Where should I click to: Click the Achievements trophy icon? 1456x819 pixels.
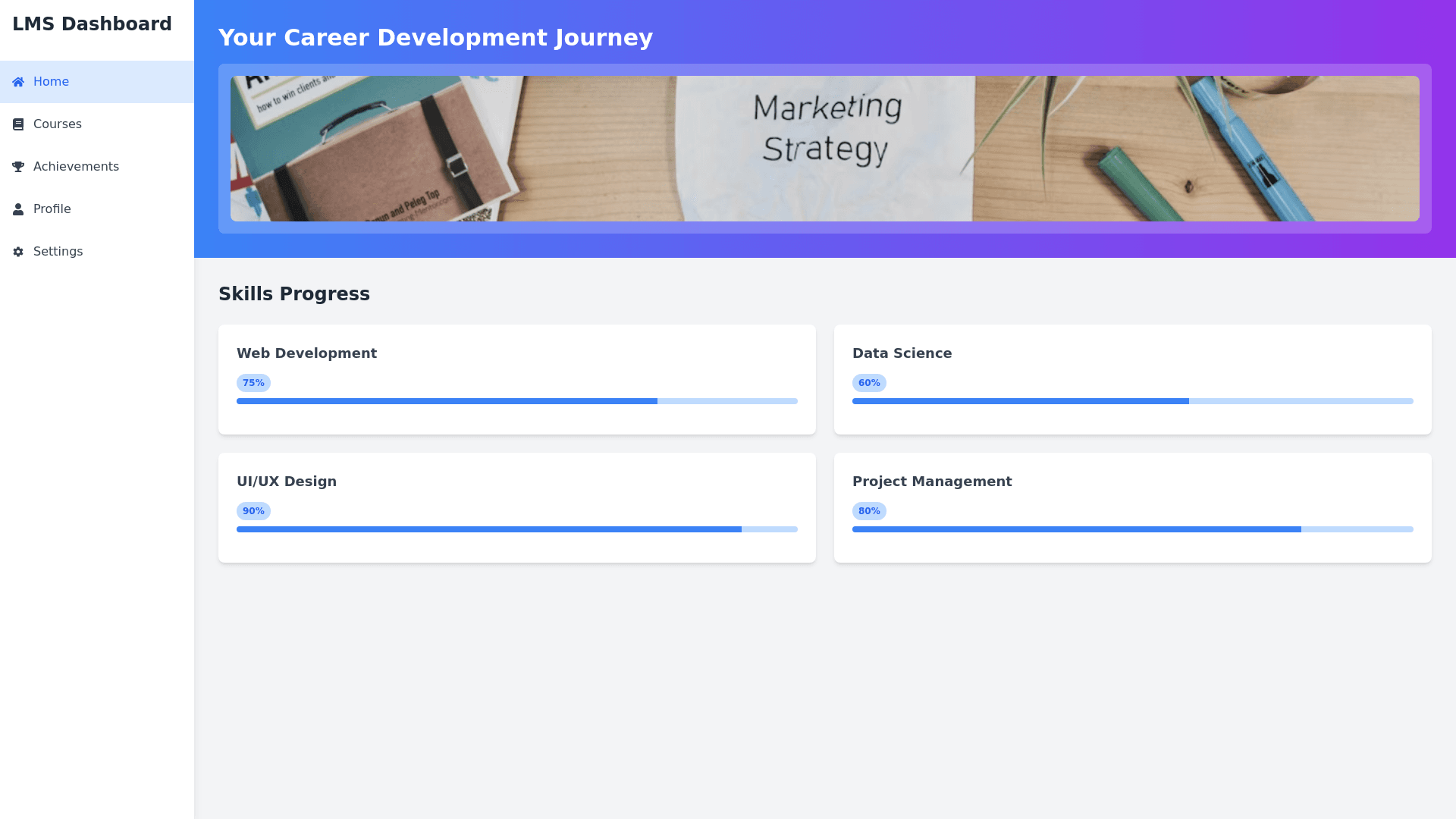click(x=18, y=167)
